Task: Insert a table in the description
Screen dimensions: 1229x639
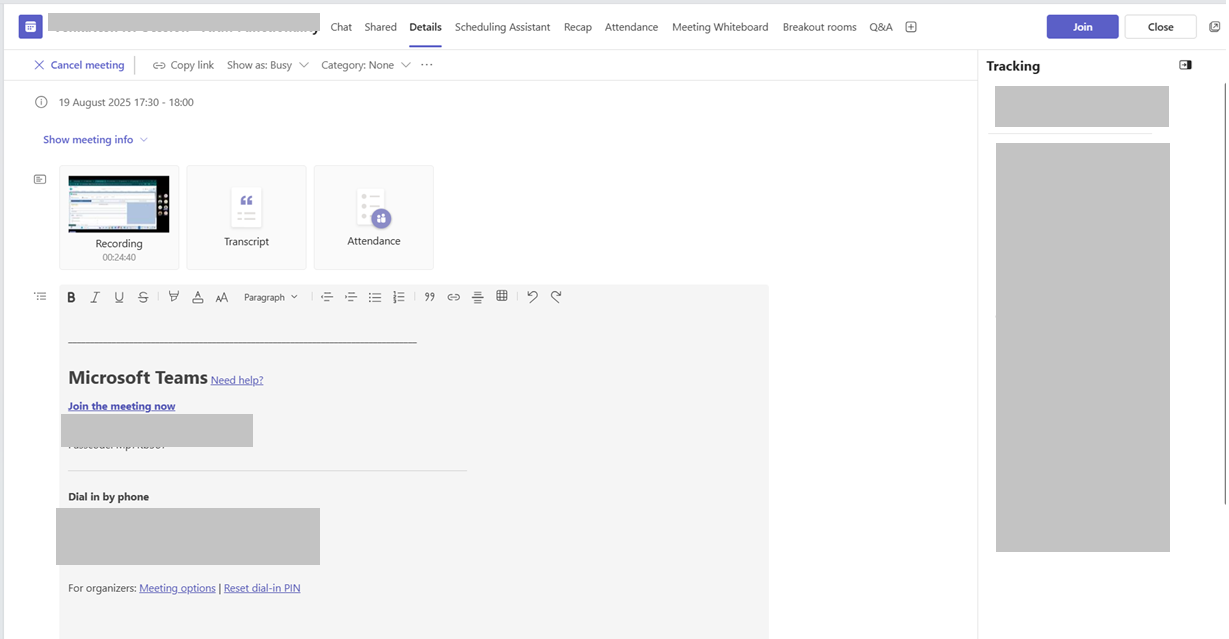Action: tap(502, 296)
